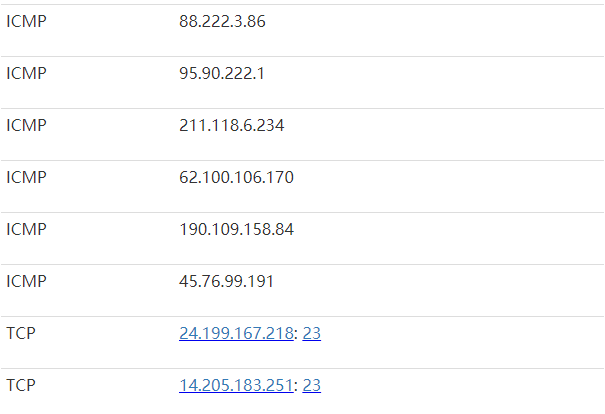Click the ICMP label beside 88.222.3.86
This screenshot has height=414, width=605.
(26, 21)
